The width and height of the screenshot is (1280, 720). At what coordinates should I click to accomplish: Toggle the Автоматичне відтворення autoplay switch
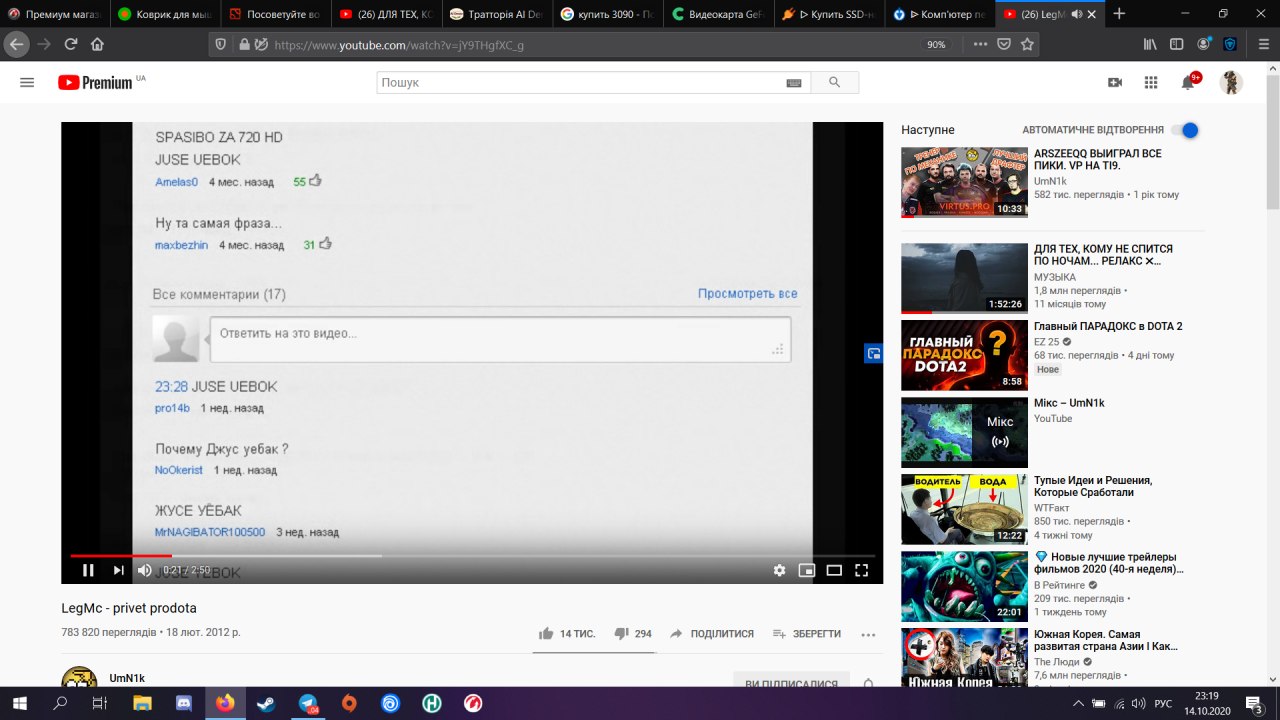coord(1185,130)
